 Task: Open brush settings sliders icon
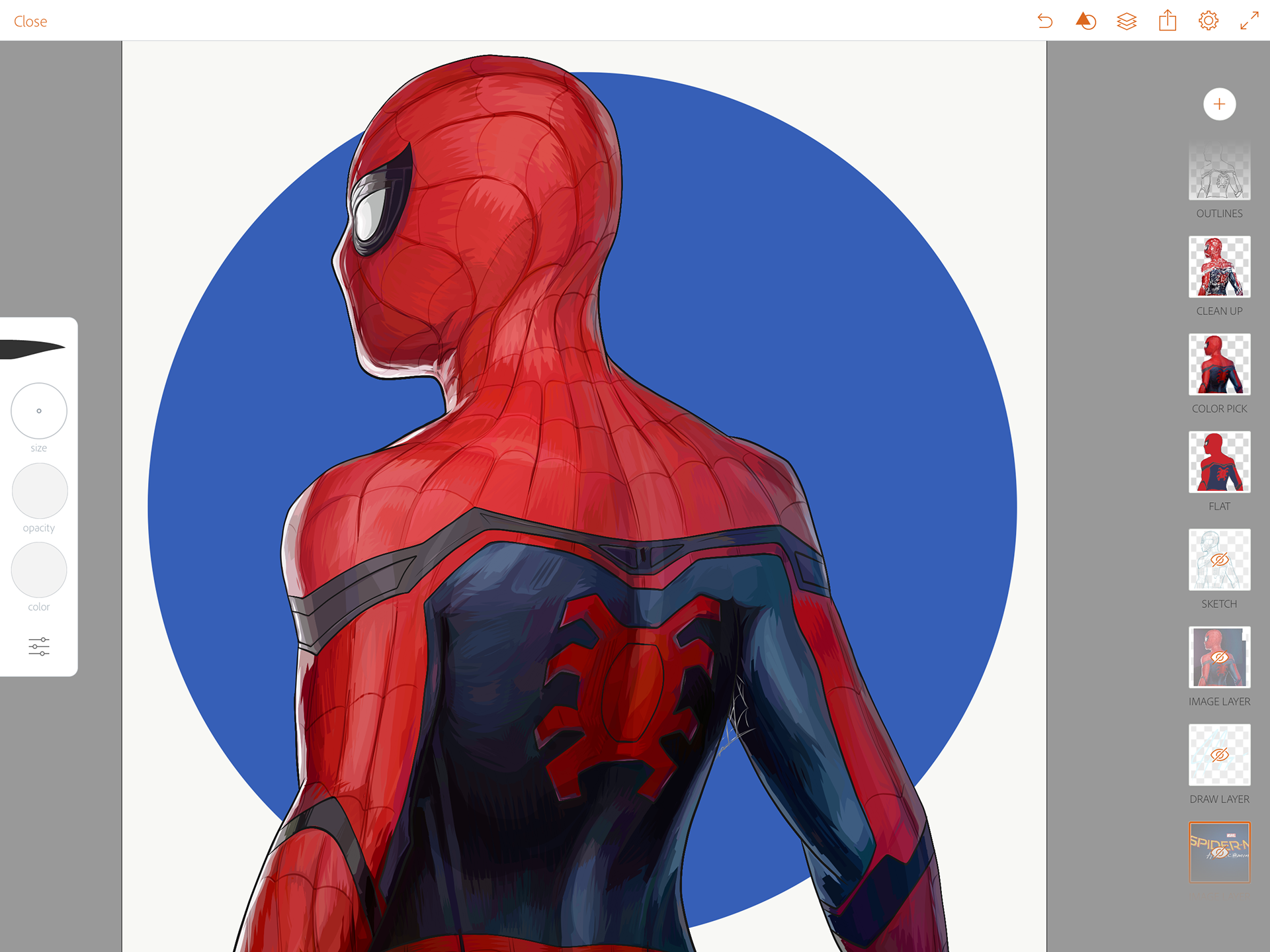39,646
